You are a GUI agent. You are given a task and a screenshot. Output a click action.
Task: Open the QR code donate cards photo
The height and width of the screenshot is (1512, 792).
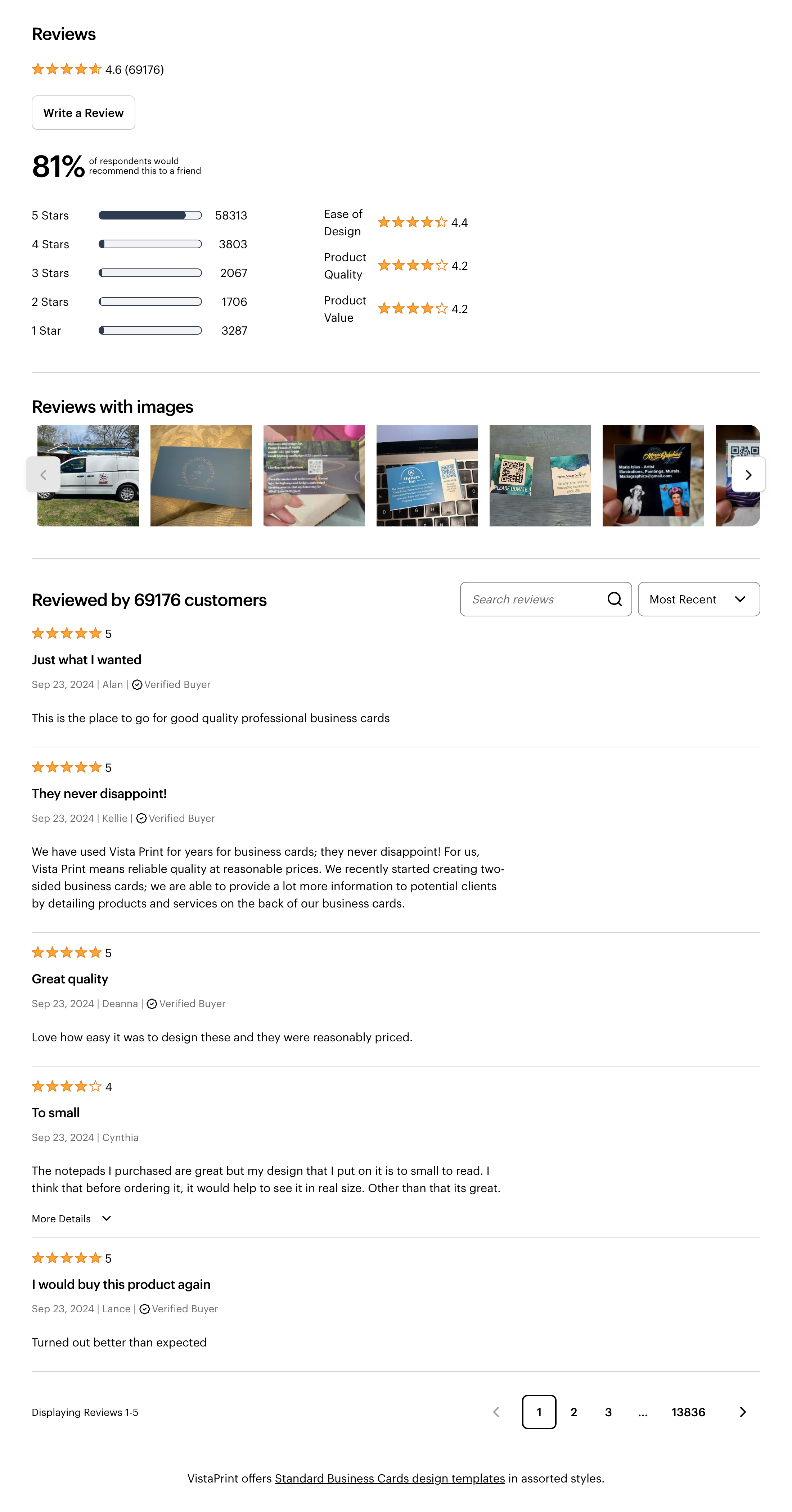click(540, 475)
